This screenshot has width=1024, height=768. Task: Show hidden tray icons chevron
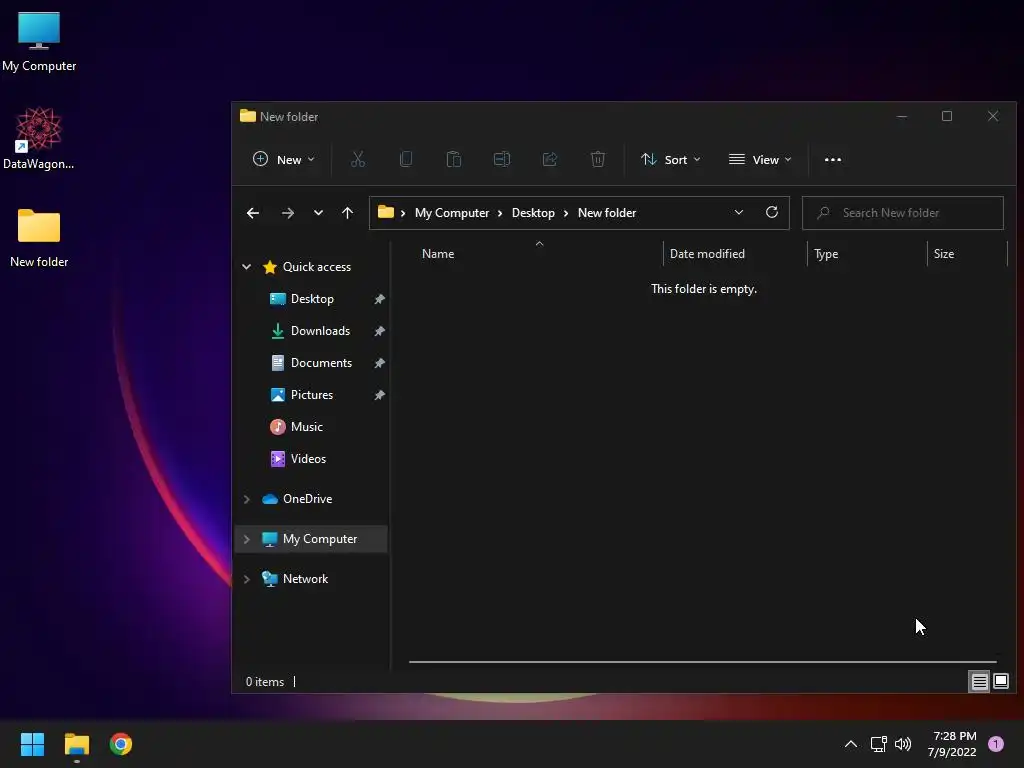pos(851,744)
